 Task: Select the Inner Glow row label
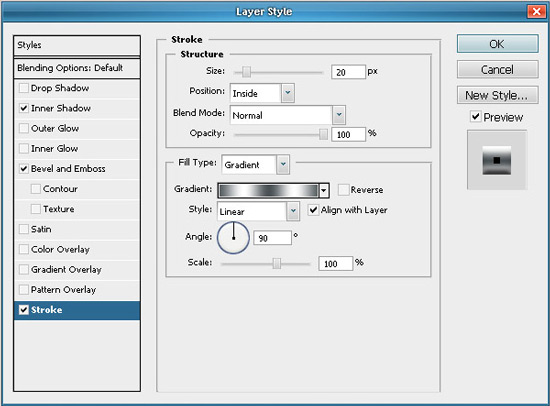tap(55, 148)
